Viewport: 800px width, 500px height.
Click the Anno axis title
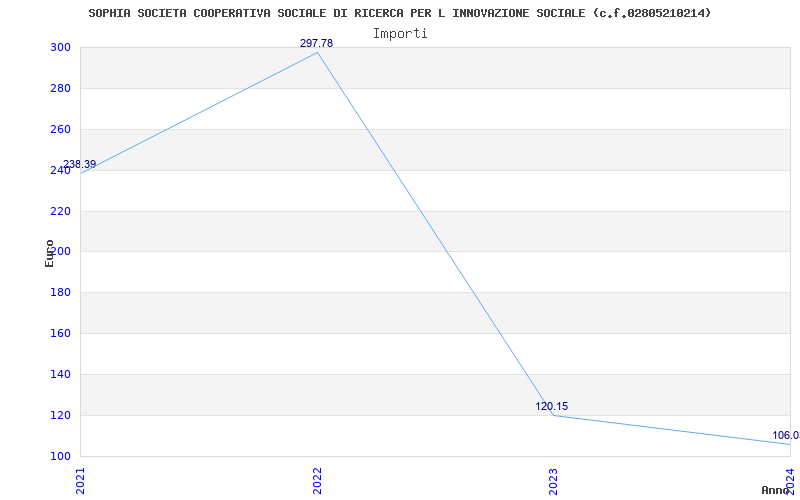tap(776, 490)
